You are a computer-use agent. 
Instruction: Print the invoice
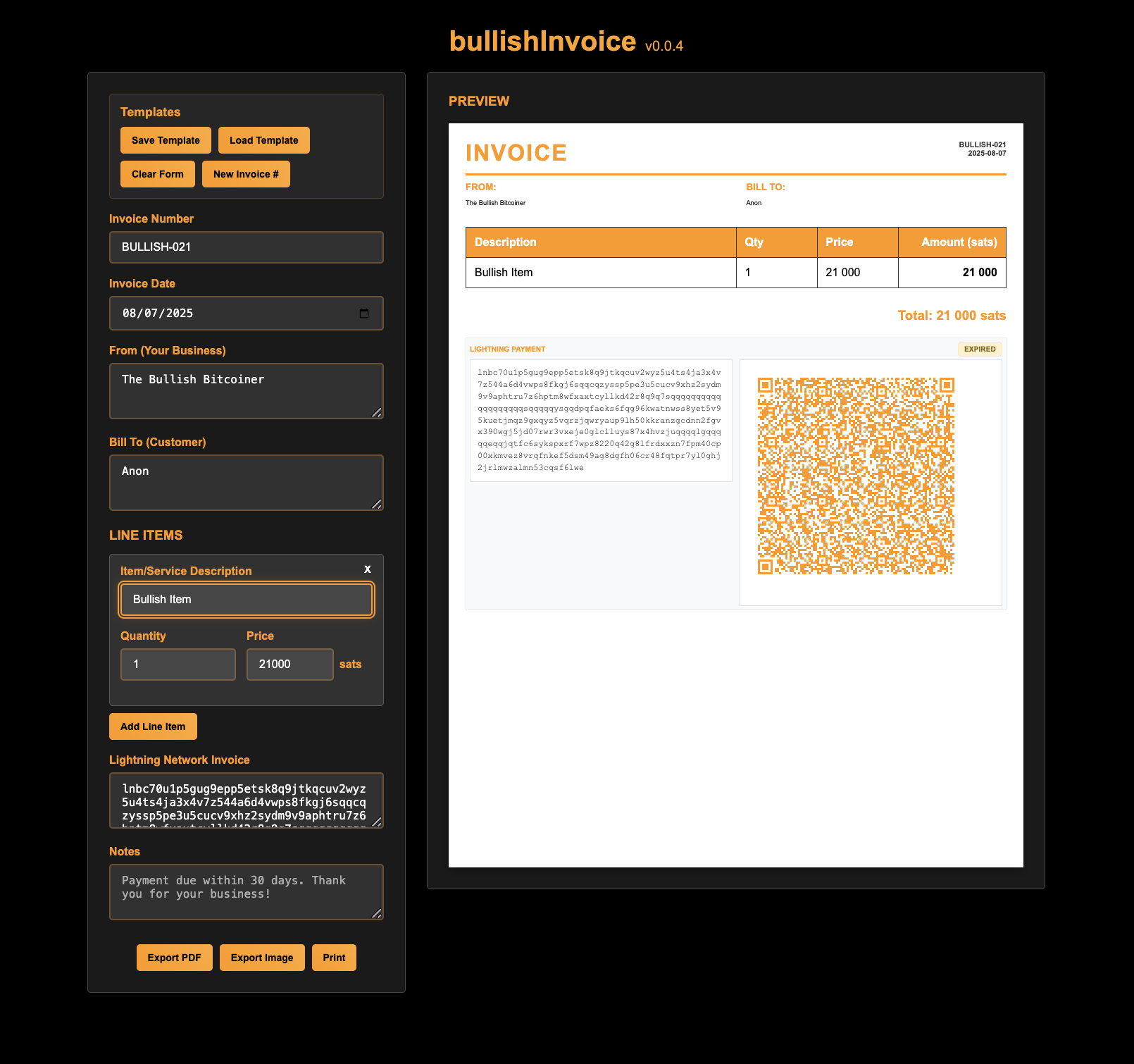pyautogui.click(x=334, y=958)
